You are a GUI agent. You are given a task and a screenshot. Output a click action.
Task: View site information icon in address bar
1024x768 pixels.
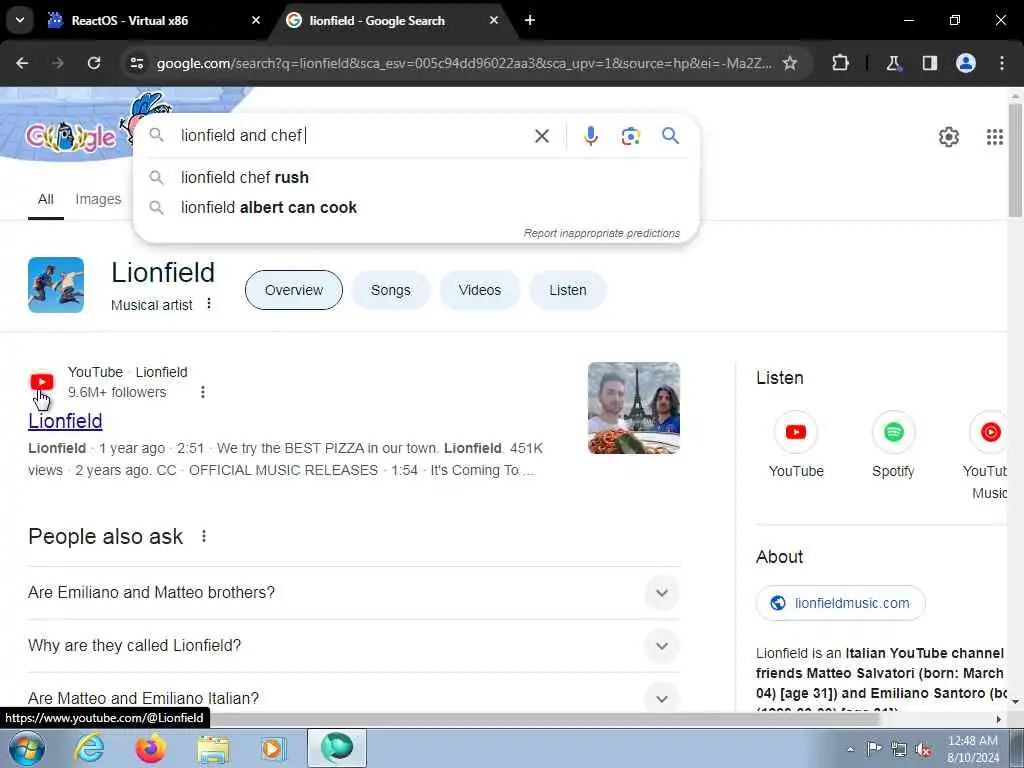136,63
